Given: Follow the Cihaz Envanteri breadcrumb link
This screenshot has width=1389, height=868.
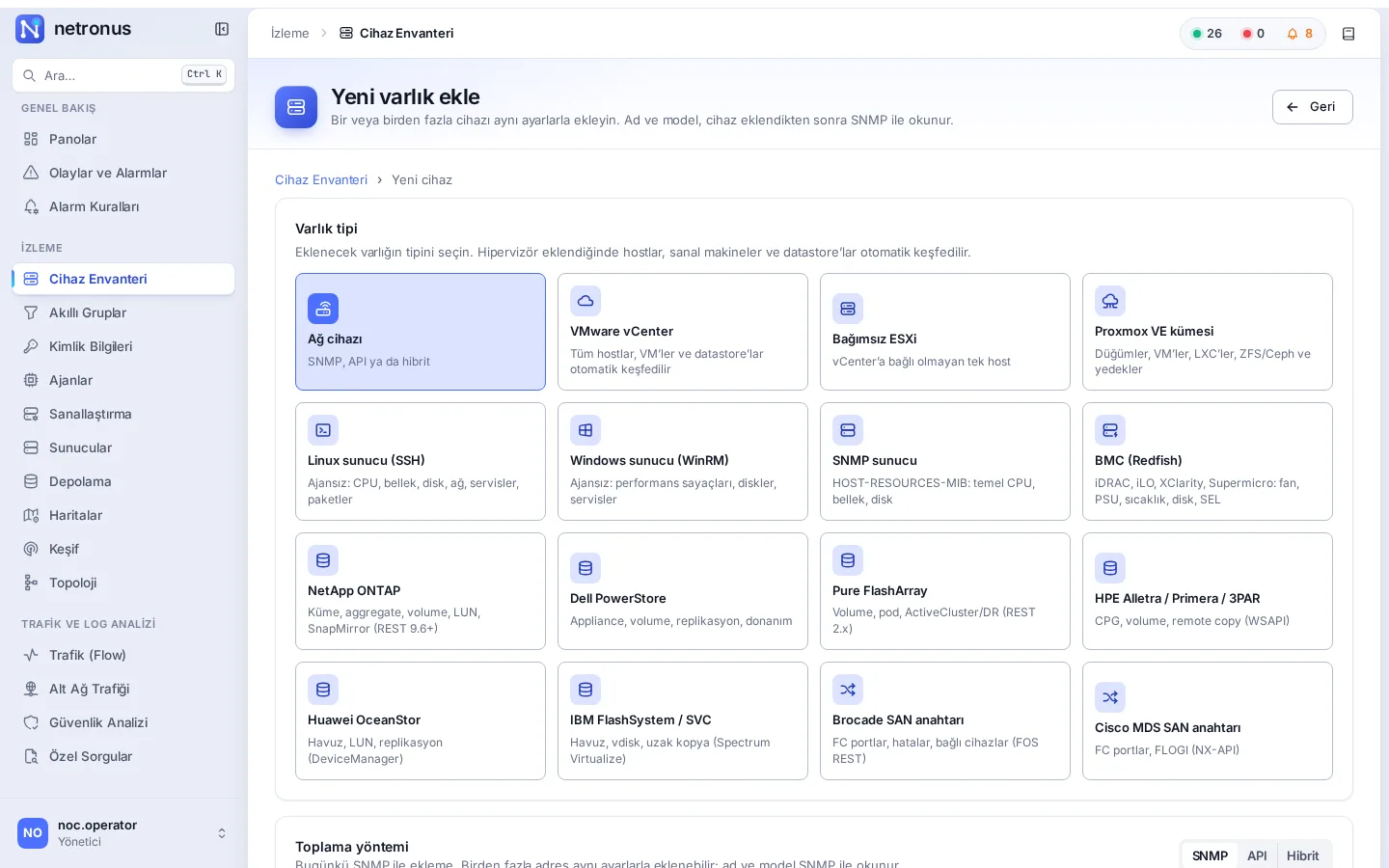Looking at the screenshot, I should (321, 179).
